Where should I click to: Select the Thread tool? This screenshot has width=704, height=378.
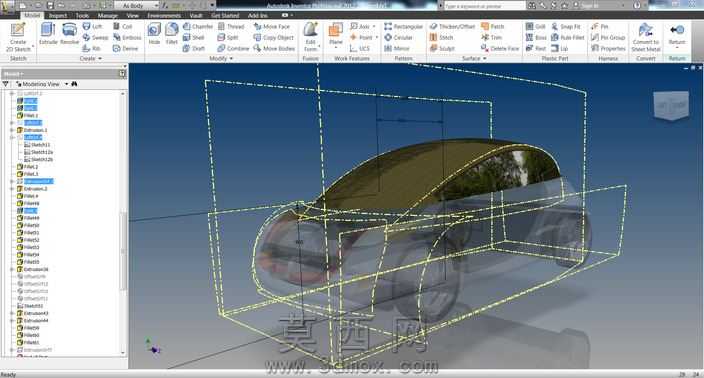tap(231, 27)
